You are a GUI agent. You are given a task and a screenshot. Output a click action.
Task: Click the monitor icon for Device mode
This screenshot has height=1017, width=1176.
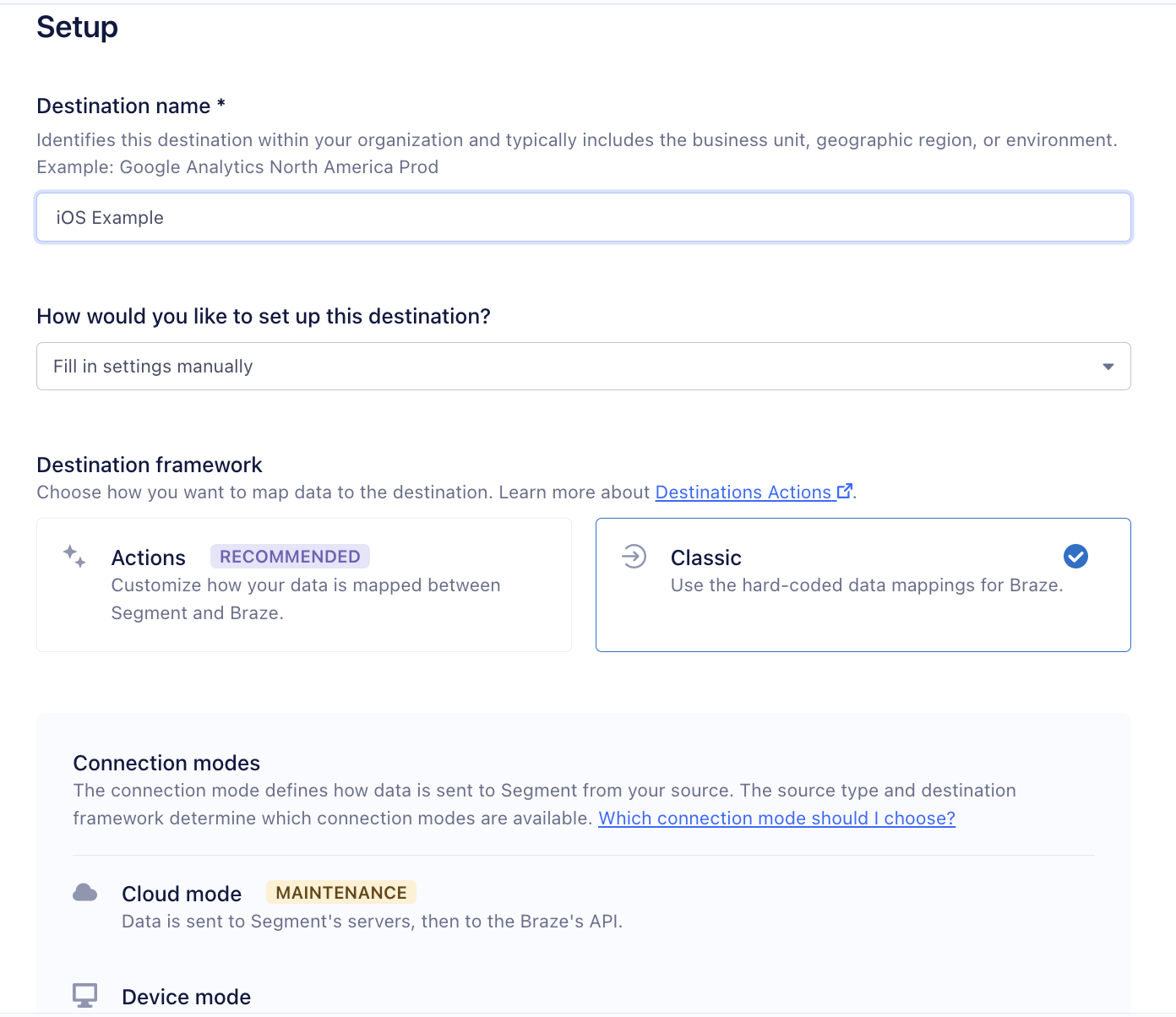click(84, 996)
